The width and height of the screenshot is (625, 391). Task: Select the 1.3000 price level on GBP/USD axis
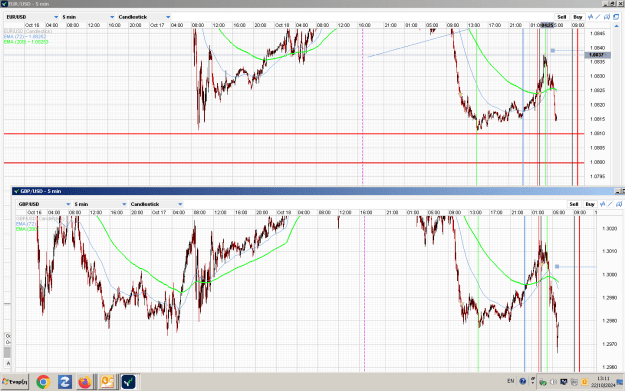click(x=609, y=275)
